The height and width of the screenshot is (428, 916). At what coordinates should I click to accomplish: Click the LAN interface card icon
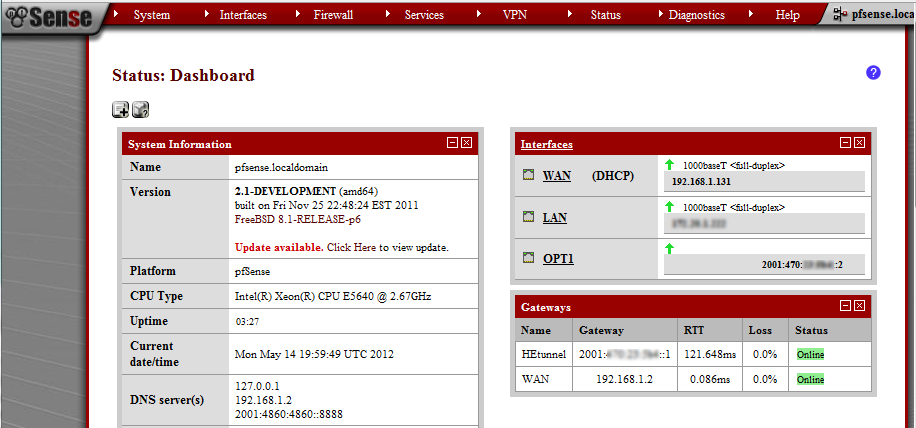pyautogui.click(x=529, y=217)
